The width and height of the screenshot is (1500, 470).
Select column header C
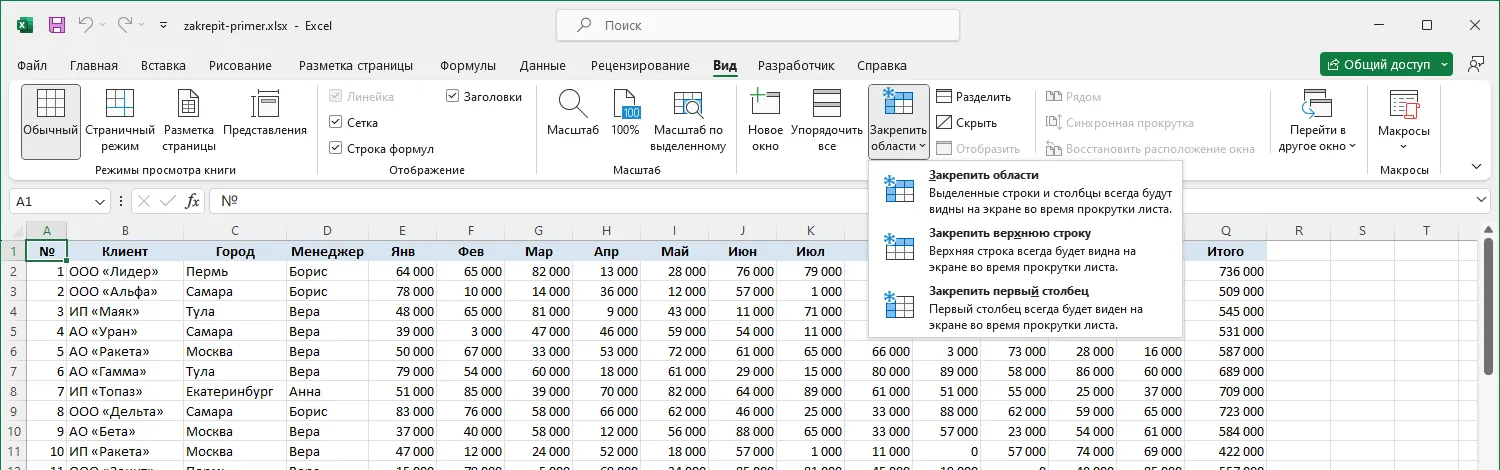pyautogui.click(x=234, y=231)
